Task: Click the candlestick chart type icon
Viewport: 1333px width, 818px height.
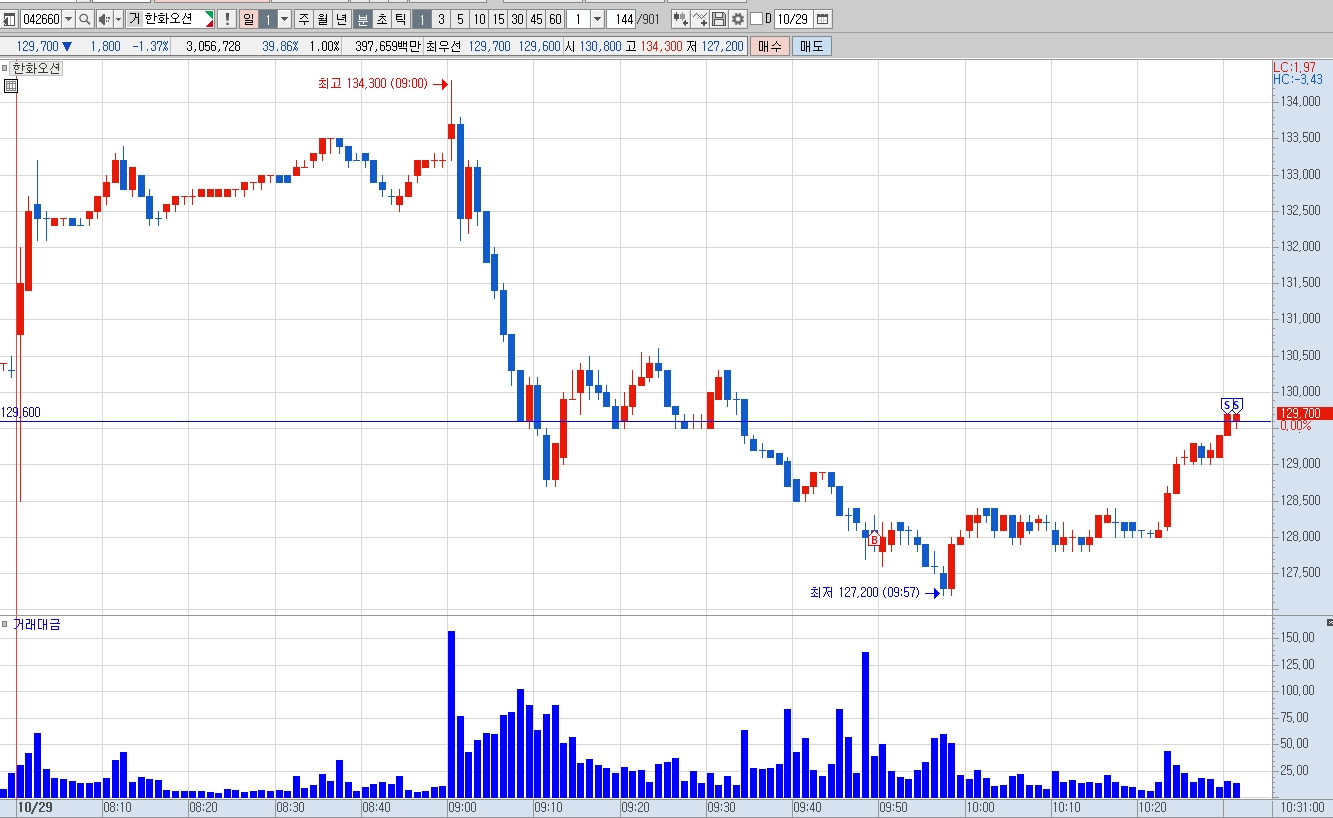Action: pyautogui.click(x=680, y=19)
